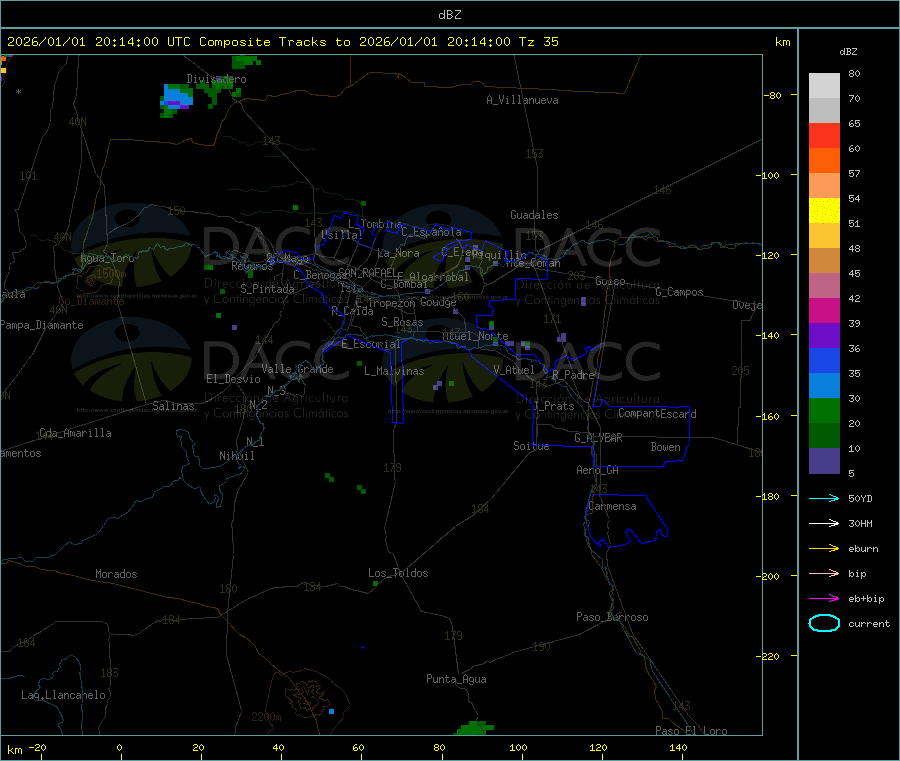Click the Soitue map label
This screenshot has height=761, width=900.
(531, 446)
